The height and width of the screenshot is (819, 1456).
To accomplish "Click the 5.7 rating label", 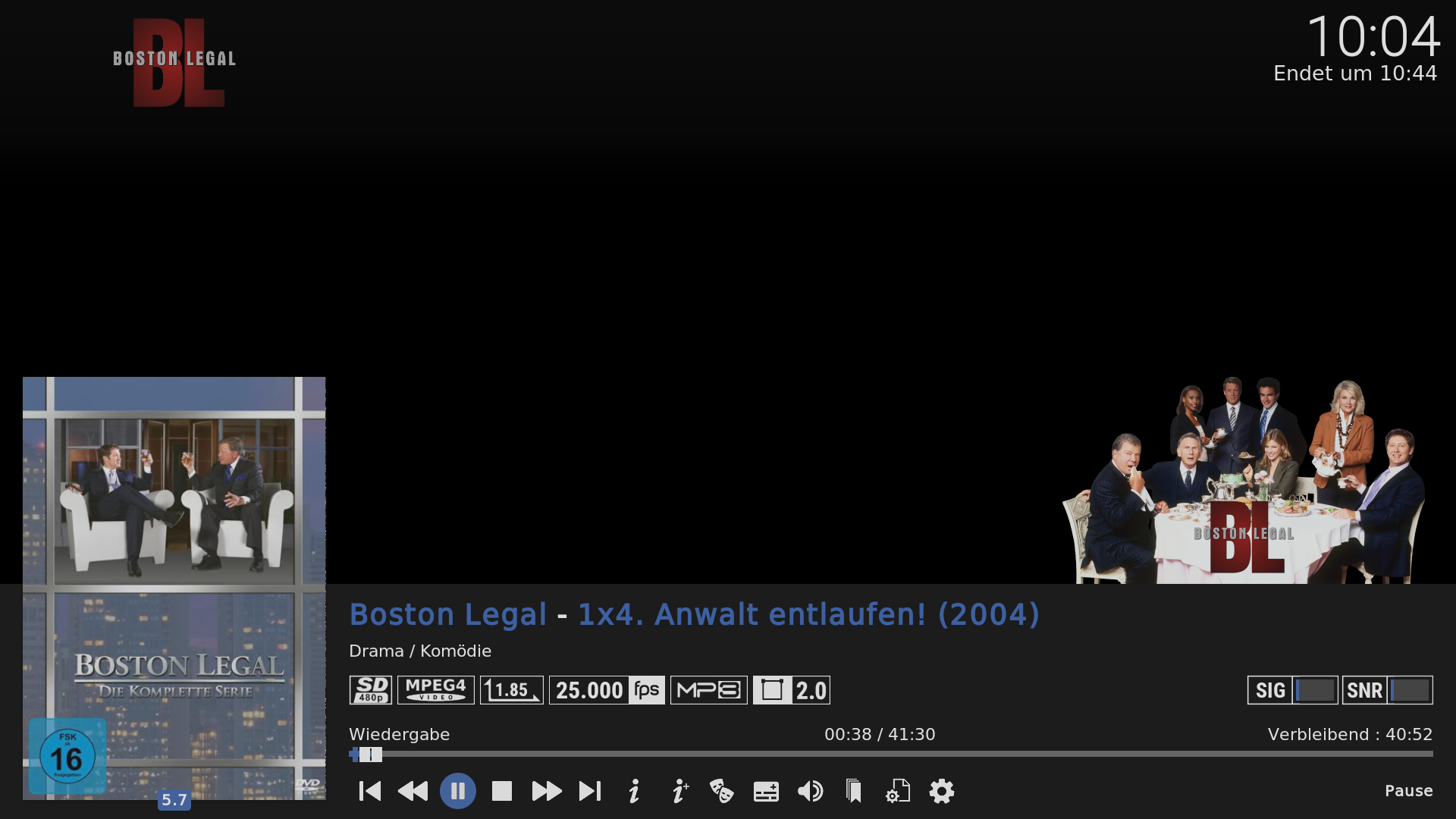I will tap(174, 800).
